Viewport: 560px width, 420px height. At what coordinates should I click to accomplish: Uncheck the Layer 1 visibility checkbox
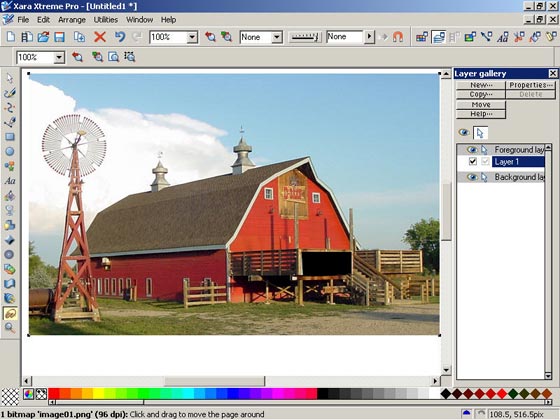pos(472,161)
